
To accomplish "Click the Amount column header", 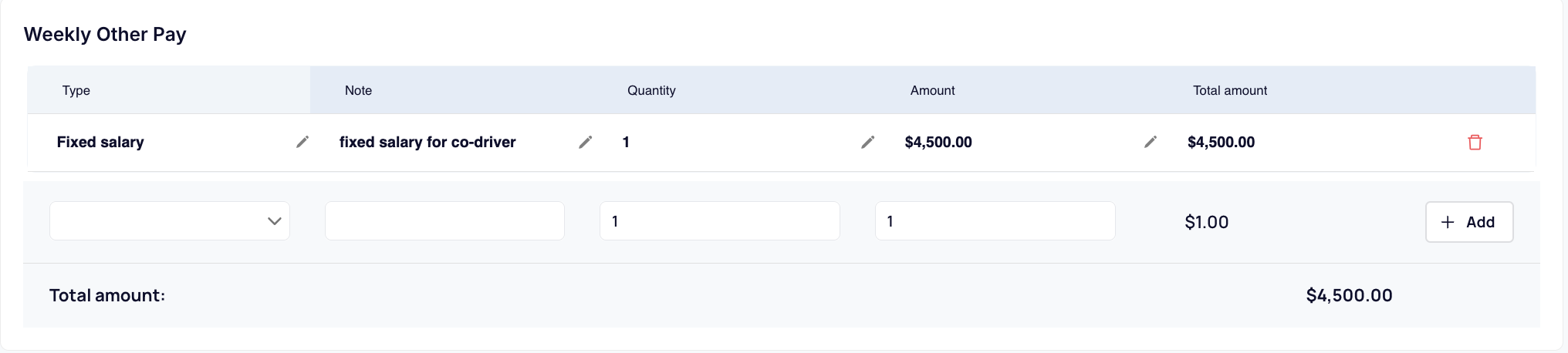I will (x=932, y=90).
